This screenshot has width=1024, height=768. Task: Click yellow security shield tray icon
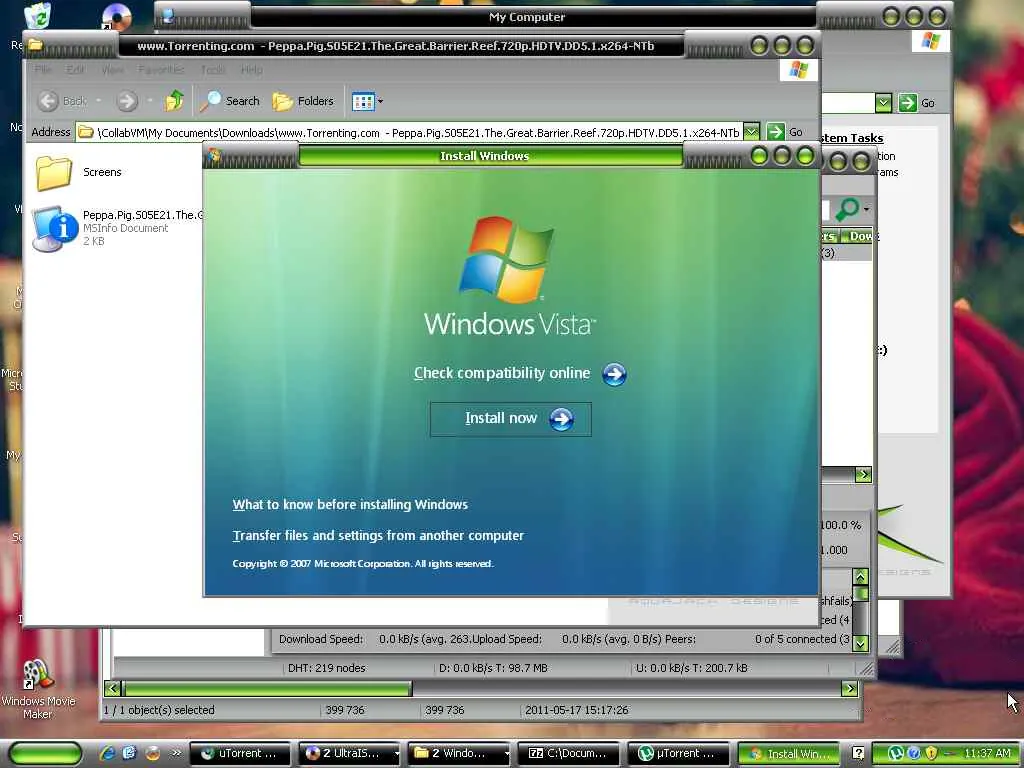[x=931, y=754]
